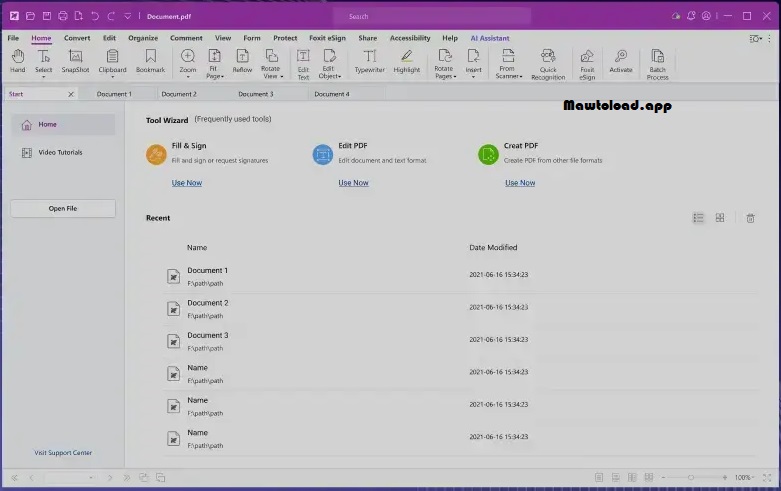Select the Typewriter tool

click(x=370, y=61)
